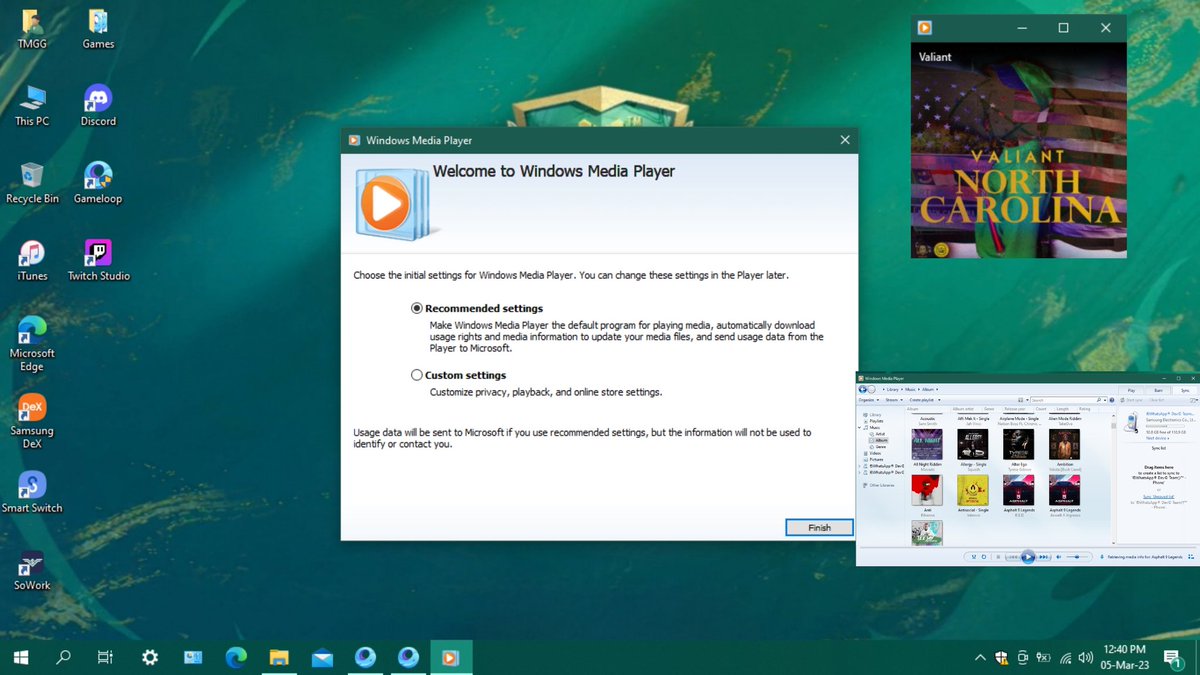Select Artist under Music in the library tree

[x=879, y=434]
